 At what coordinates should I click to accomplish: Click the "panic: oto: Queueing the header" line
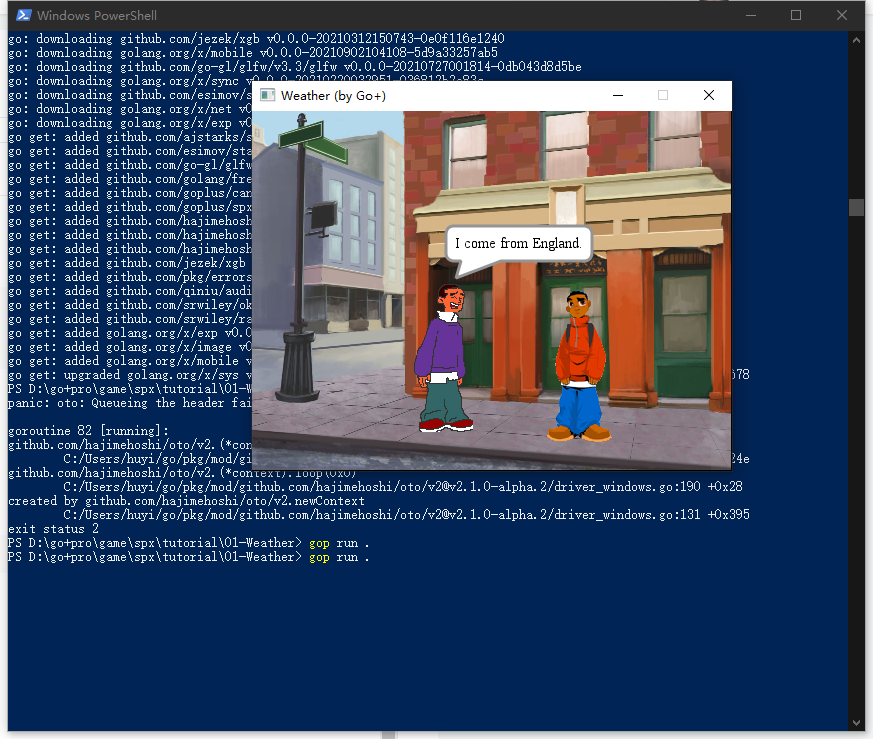(x=130, y=403)
